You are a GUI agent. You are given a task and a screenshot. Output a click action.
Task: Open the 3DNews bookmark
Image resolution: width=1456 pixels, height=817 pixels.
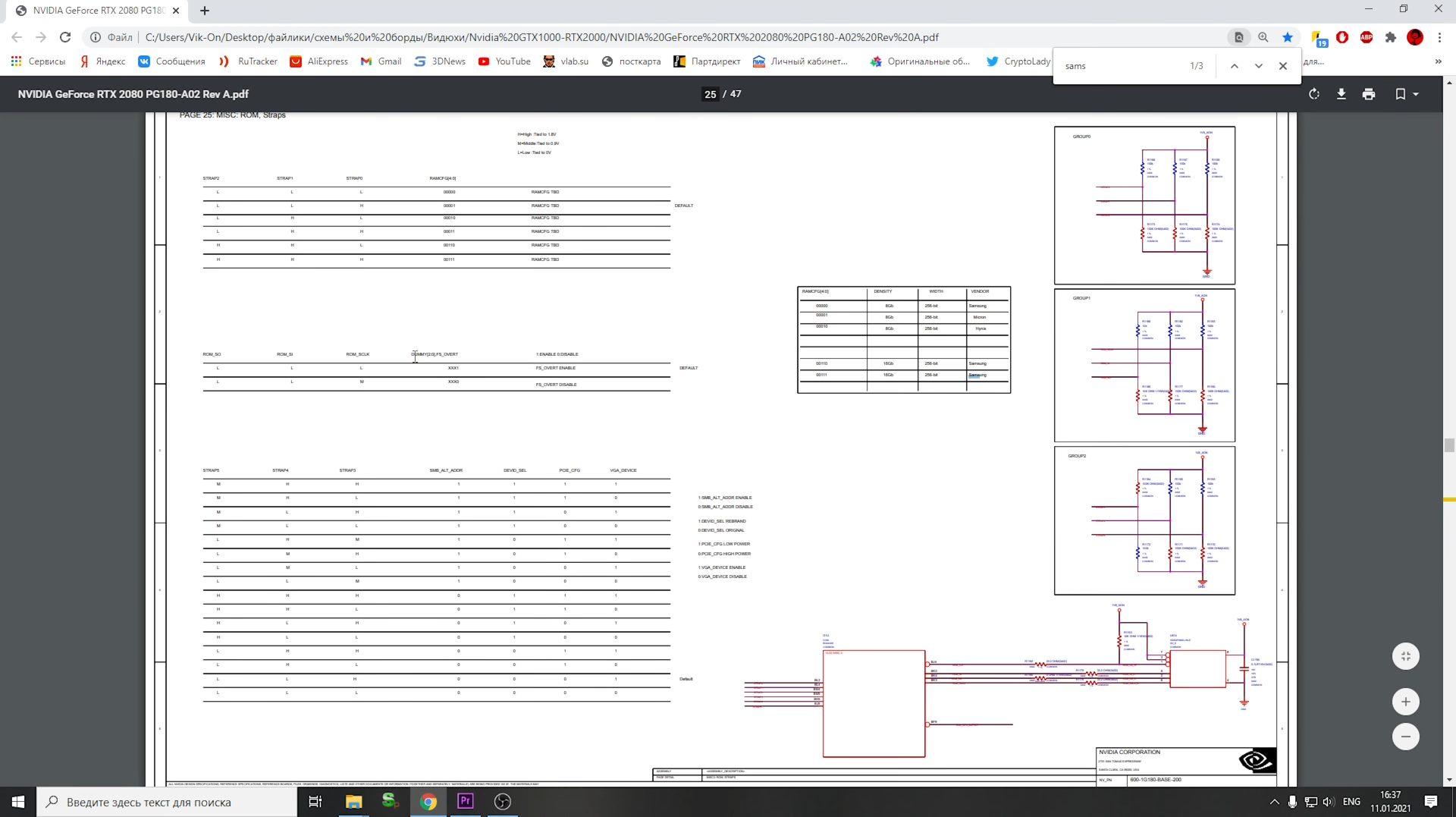coord(440,61)
